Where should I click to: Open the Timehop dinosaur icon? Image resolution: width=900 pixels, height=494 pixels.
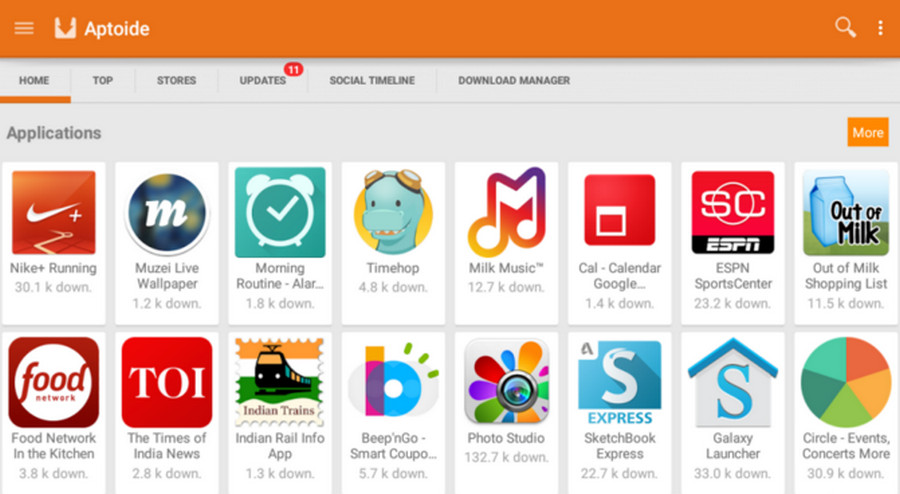pyautogui.click(x=393, y=212)
